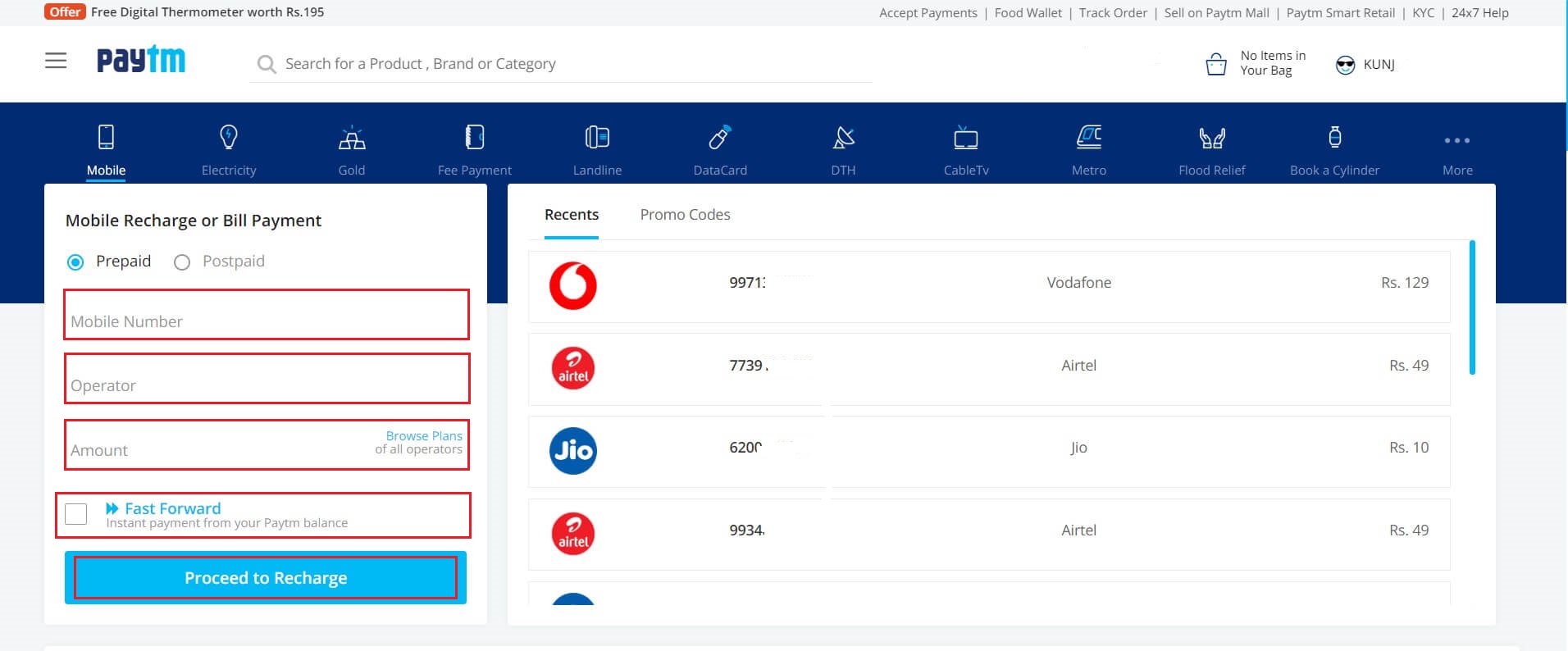1568x651 pixels.
Task: Focus the Amount input field
Action: tap(267, 445)
